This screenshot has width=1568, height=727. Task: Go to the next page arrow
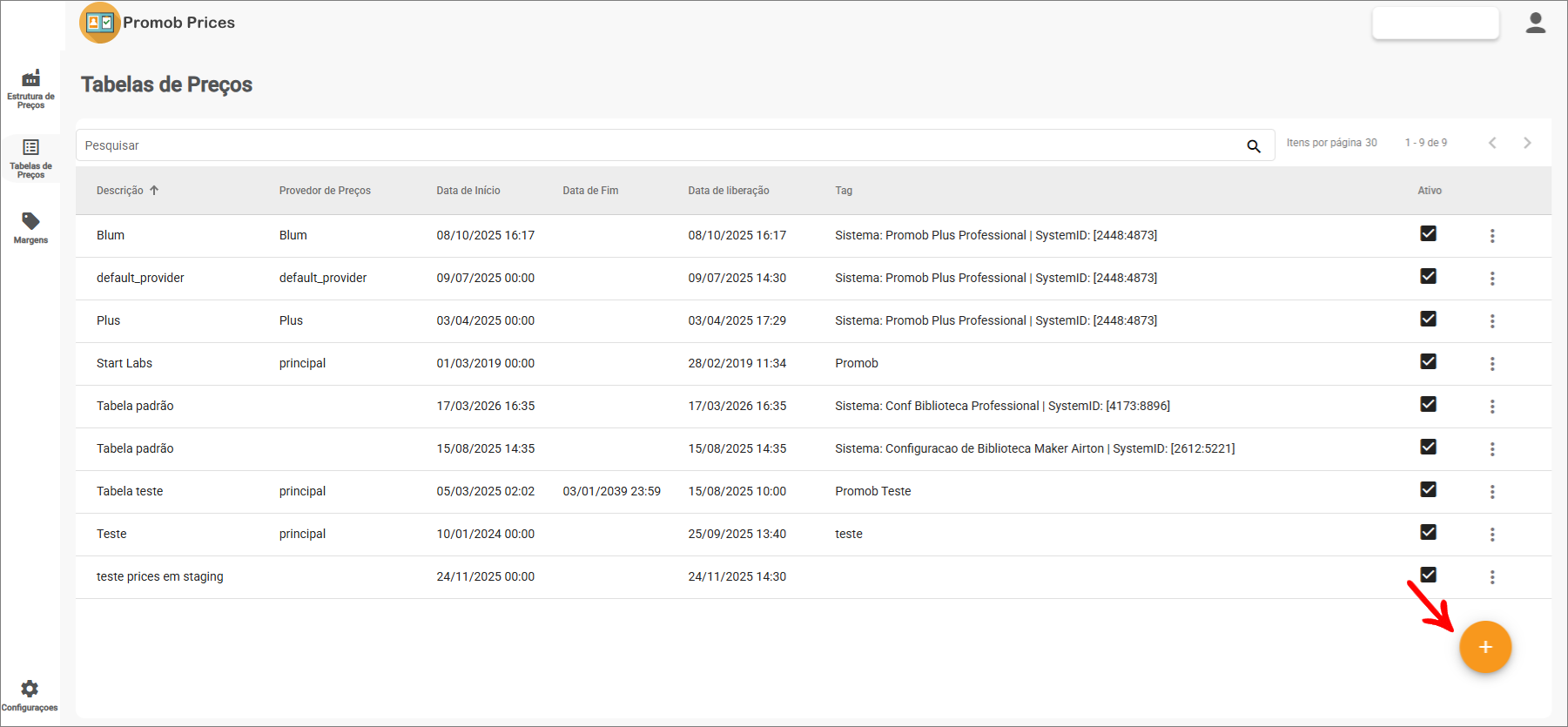tap(1526, 143)
